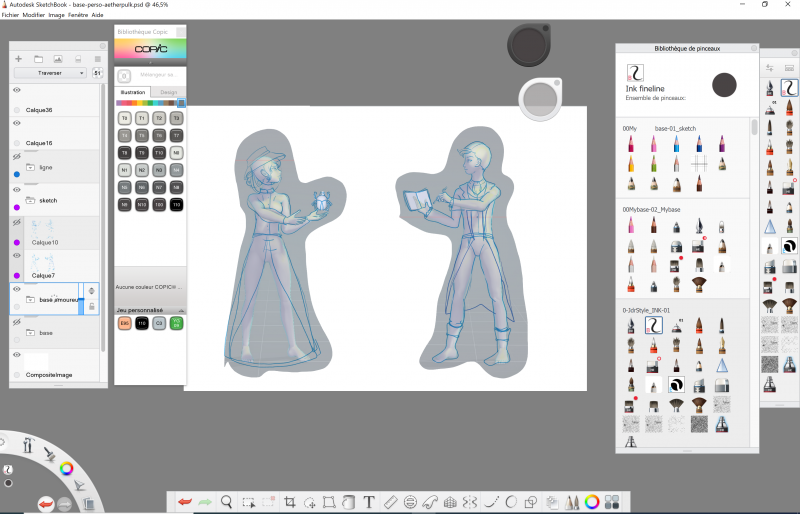Image resolution: width=800 pixels, height=514 pixels.
Task: Select the Transform tool
Action: pyautogui.click(x=329, y=502)
